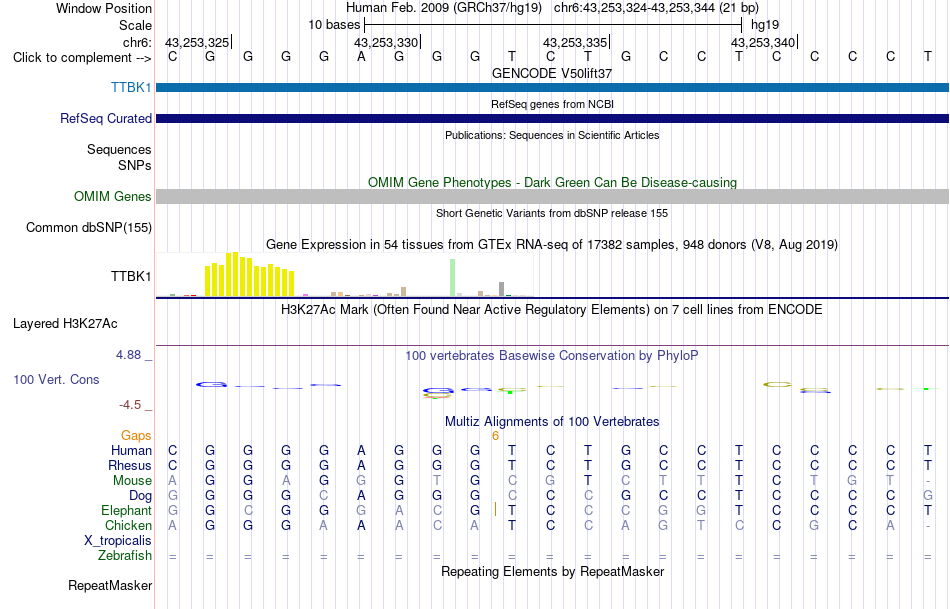Click the dark navy RefSeq Curated bar

[x=552, y=118]
